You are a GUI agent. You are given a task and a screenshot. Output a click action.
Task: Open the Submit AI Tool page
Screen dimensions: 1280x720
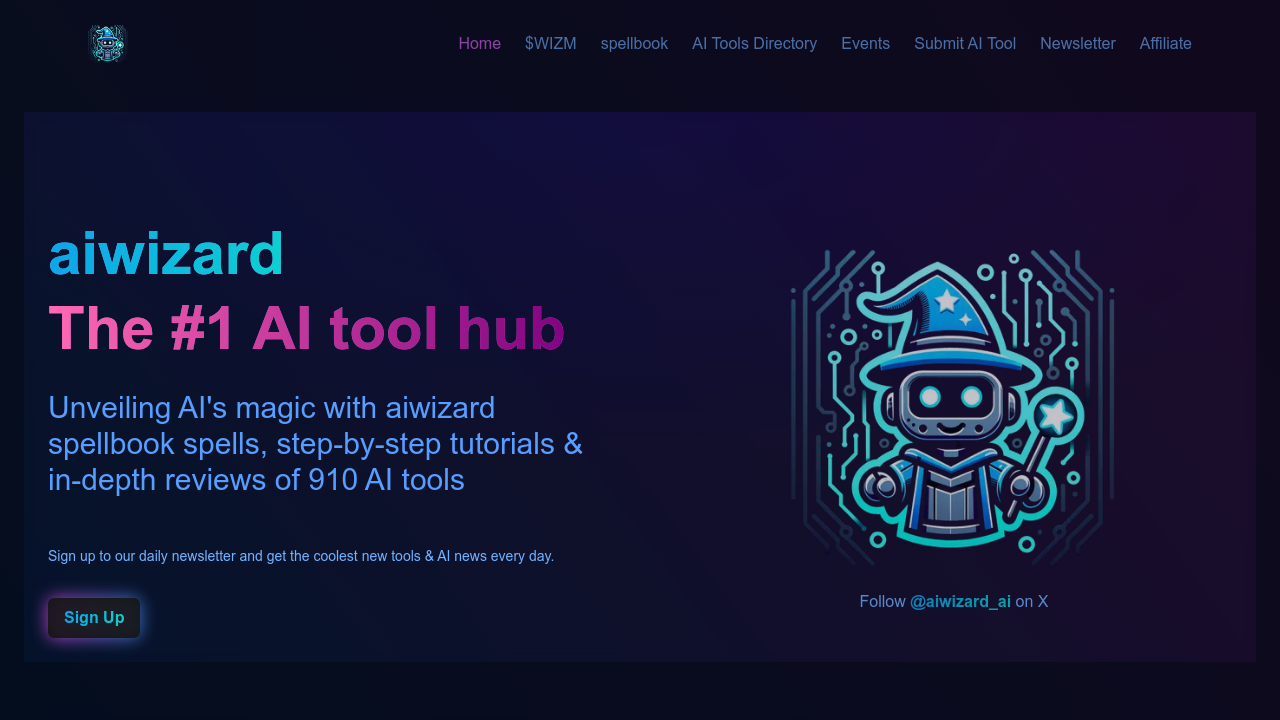pyautogui.click(x=964, y=43)
